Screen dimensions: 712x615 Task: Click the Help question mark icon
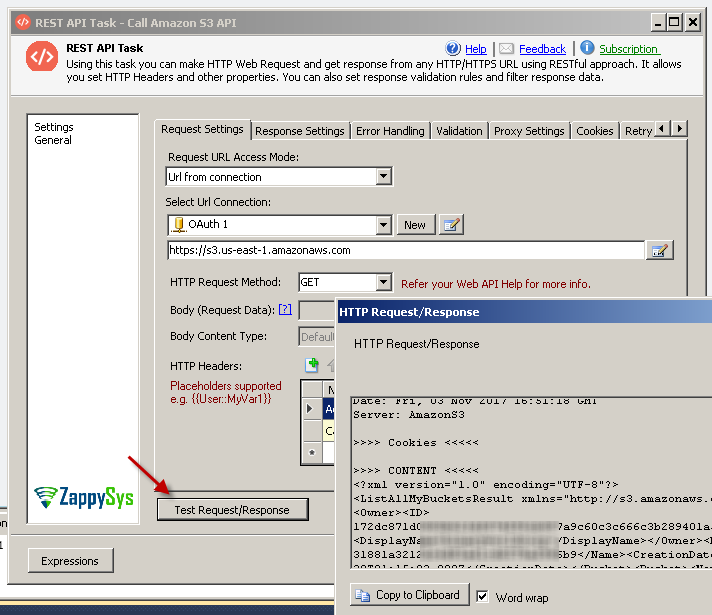(453, 48)
